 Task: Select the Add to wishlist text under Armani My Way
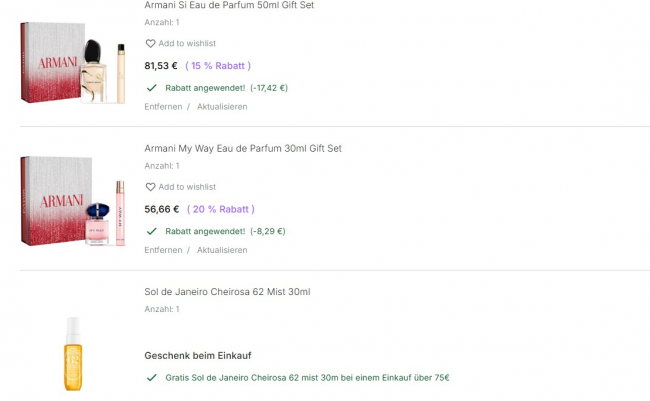[x=187, y=187]
